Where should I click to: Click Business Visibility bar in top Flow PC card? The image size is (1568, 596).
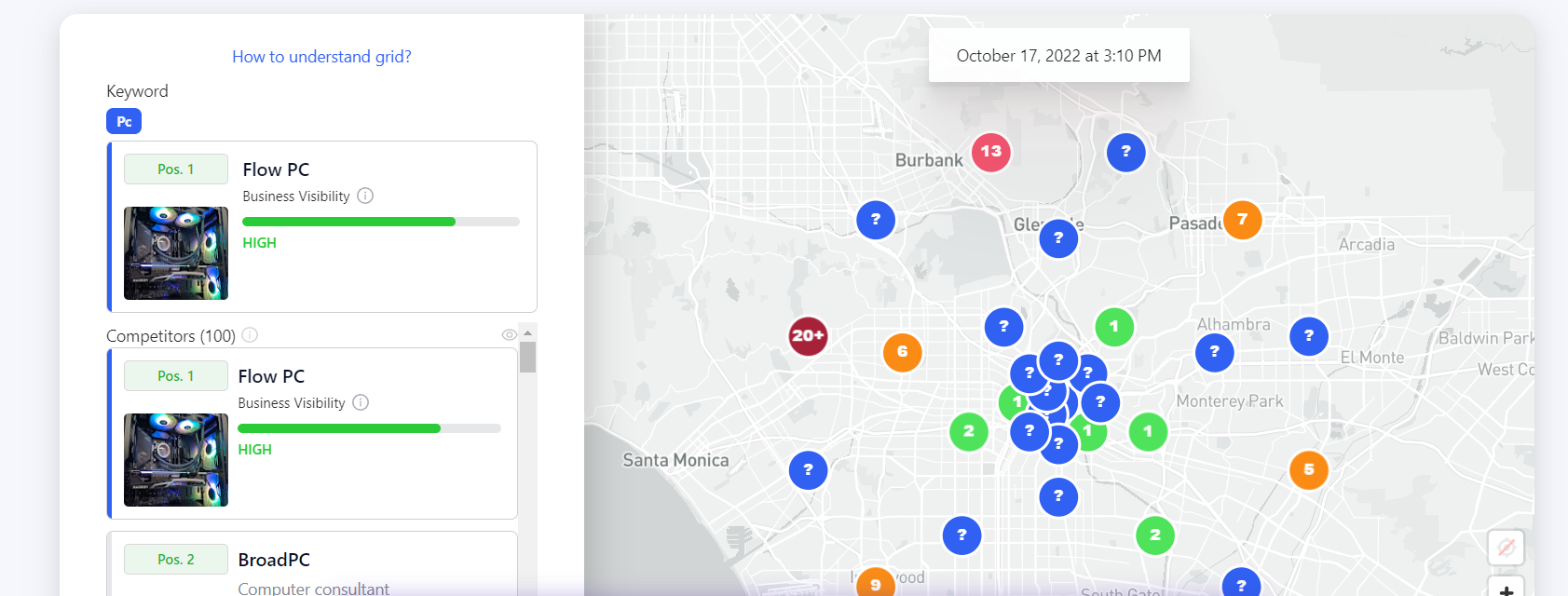point(380,222)
